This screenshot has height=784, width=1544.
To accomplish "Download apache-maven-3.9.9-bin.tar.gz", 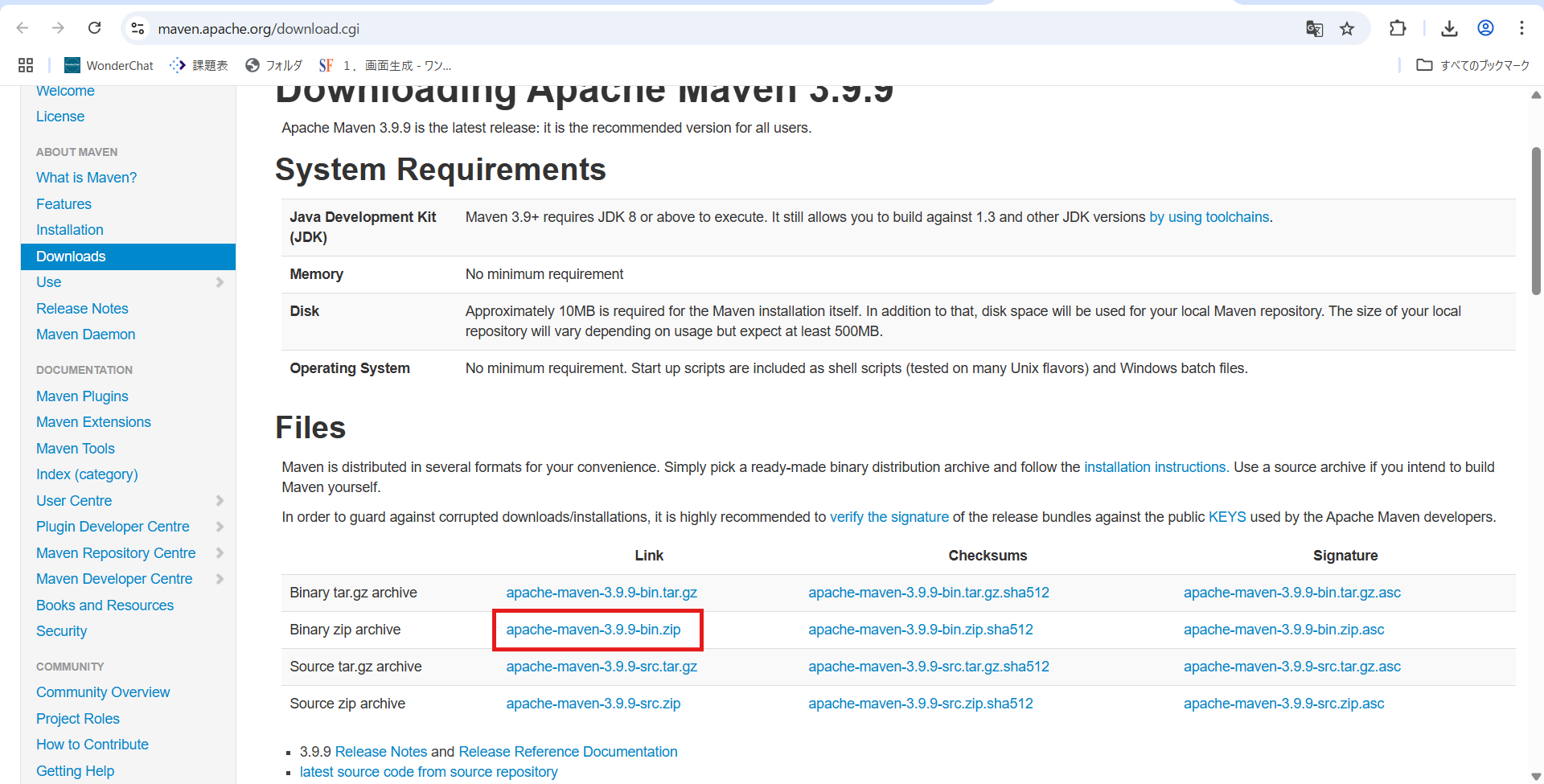I will tap(602, 593).
